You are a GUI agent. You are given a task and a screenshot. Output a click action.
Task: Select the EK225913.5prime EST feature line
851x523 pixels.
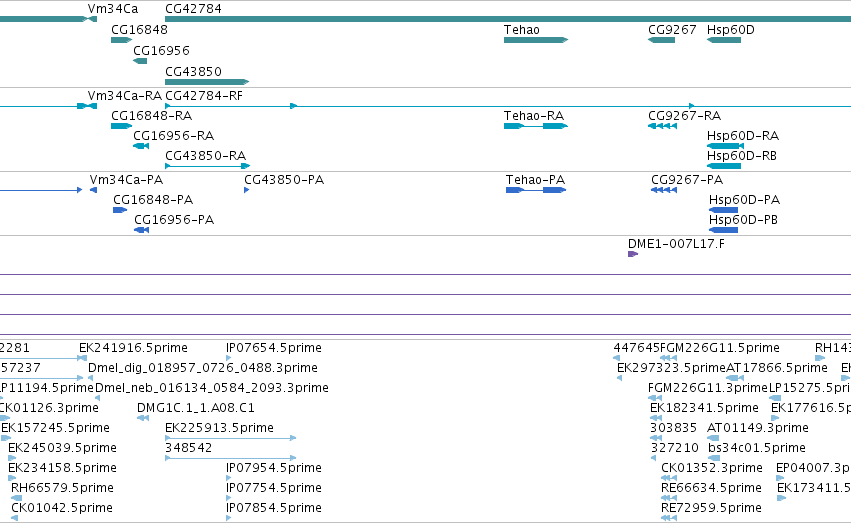231,438
